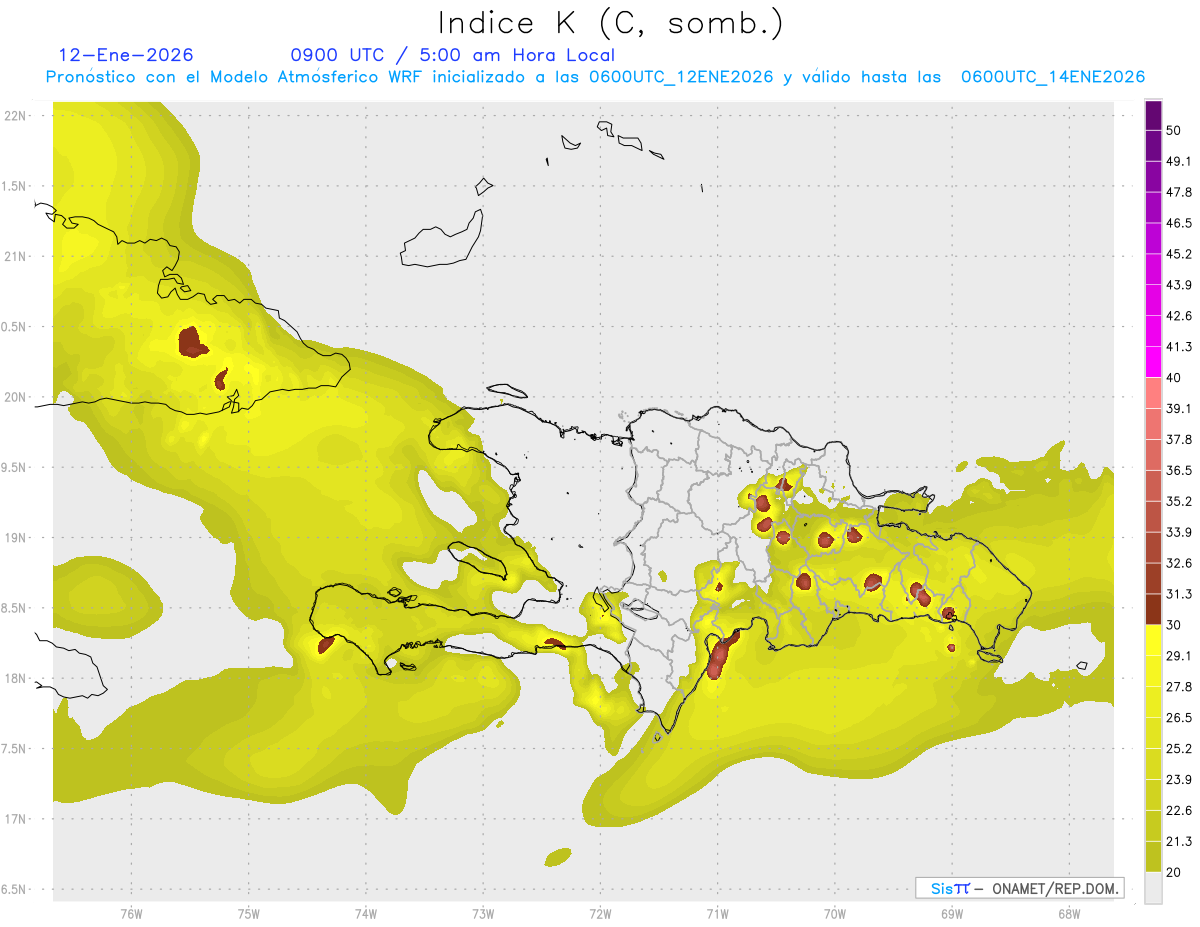Click the '0600UTC_12ENE2026' initialization timestamp
This screenshot has height=927, width=1200.
[680, 77]
